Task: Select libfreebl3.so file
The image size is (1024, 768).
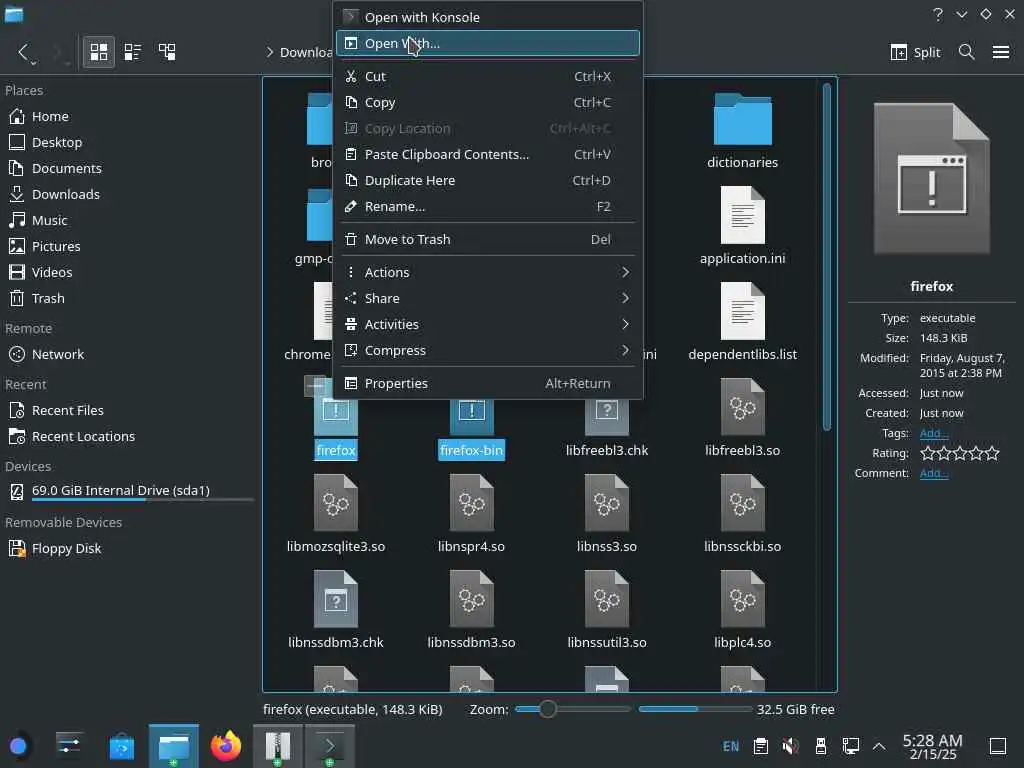Action: pos(743,418)
